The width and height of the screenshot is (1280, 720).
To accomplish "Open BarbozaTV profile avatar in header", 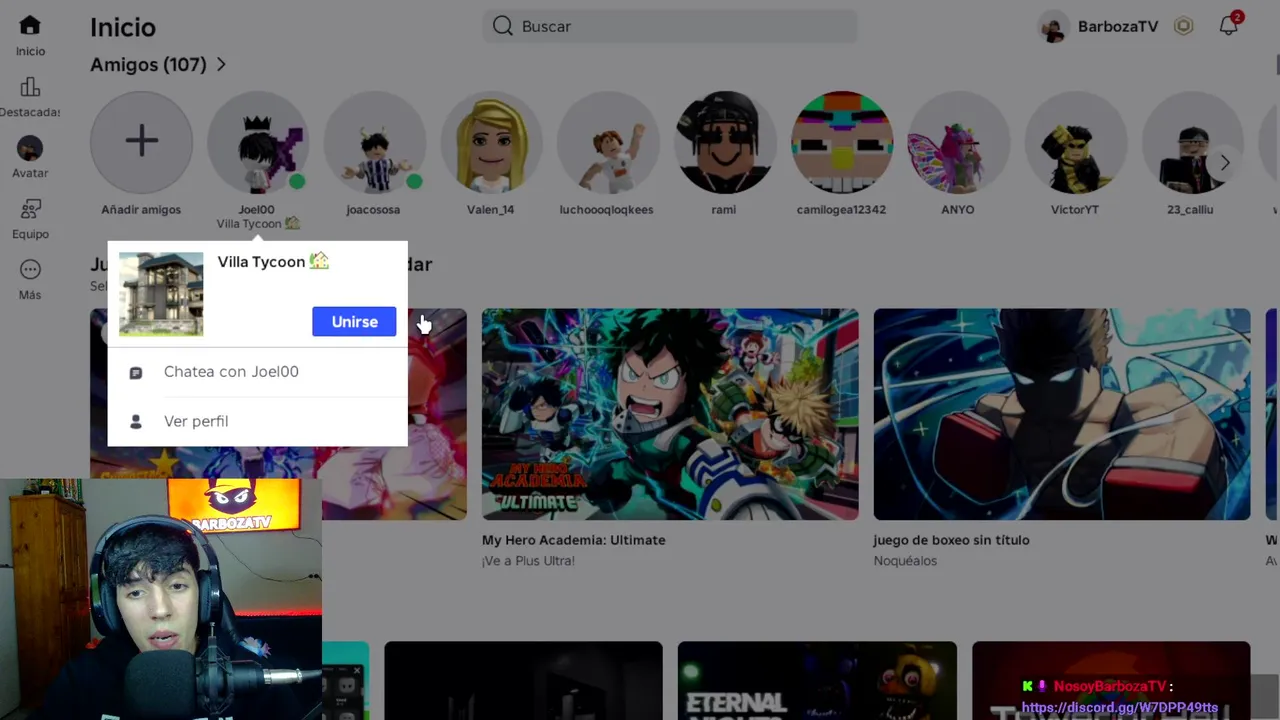I will point(1054,27).
